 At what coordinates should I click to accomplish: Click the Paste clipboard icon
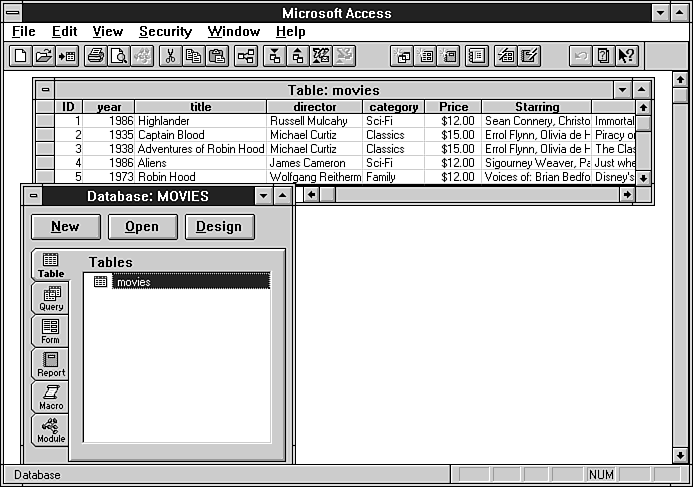pyautogui.click(x=217, y=56)
